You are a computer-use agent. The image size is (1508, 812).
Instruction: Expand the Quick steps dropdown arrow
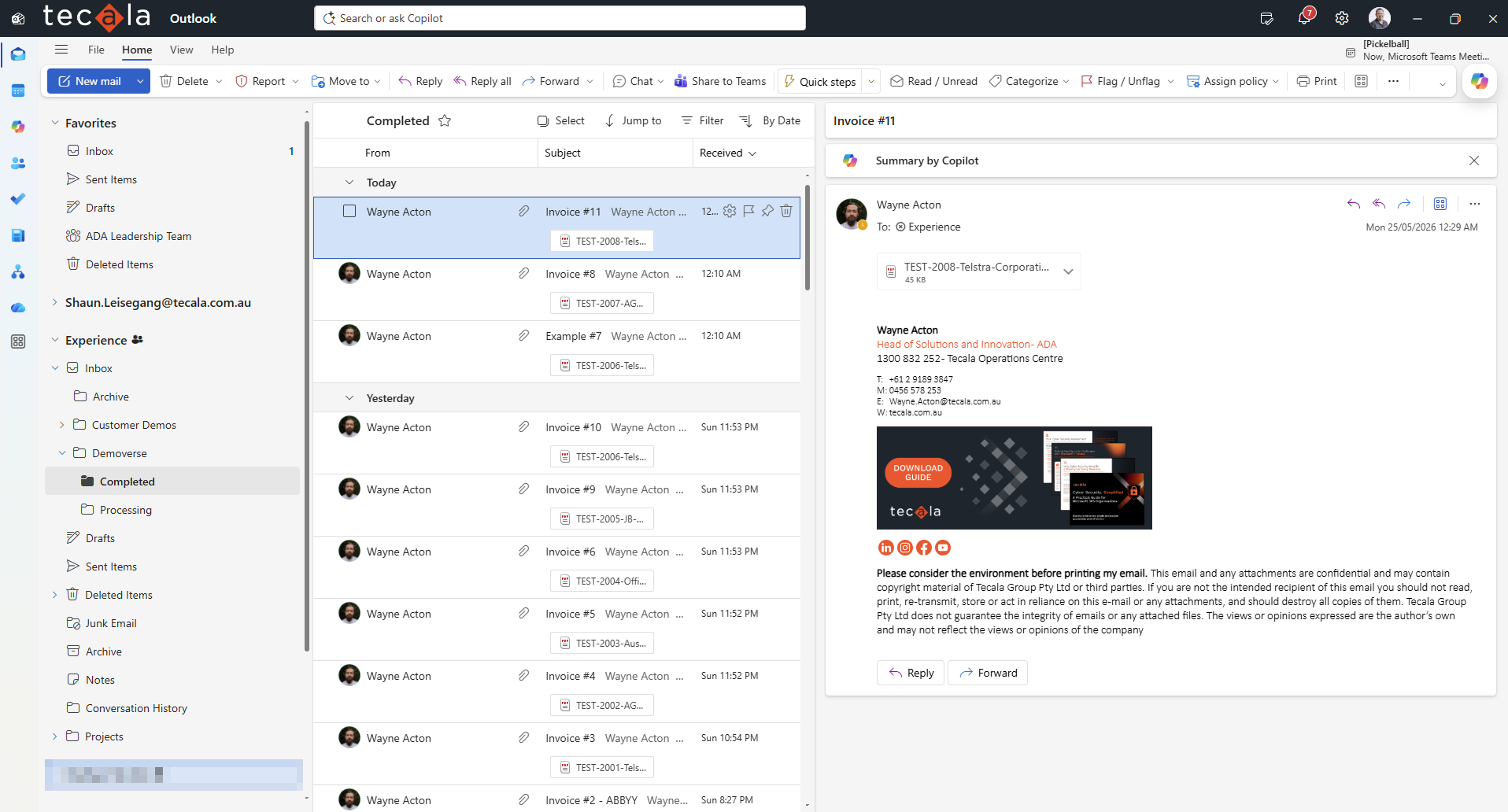coord(871,81)
